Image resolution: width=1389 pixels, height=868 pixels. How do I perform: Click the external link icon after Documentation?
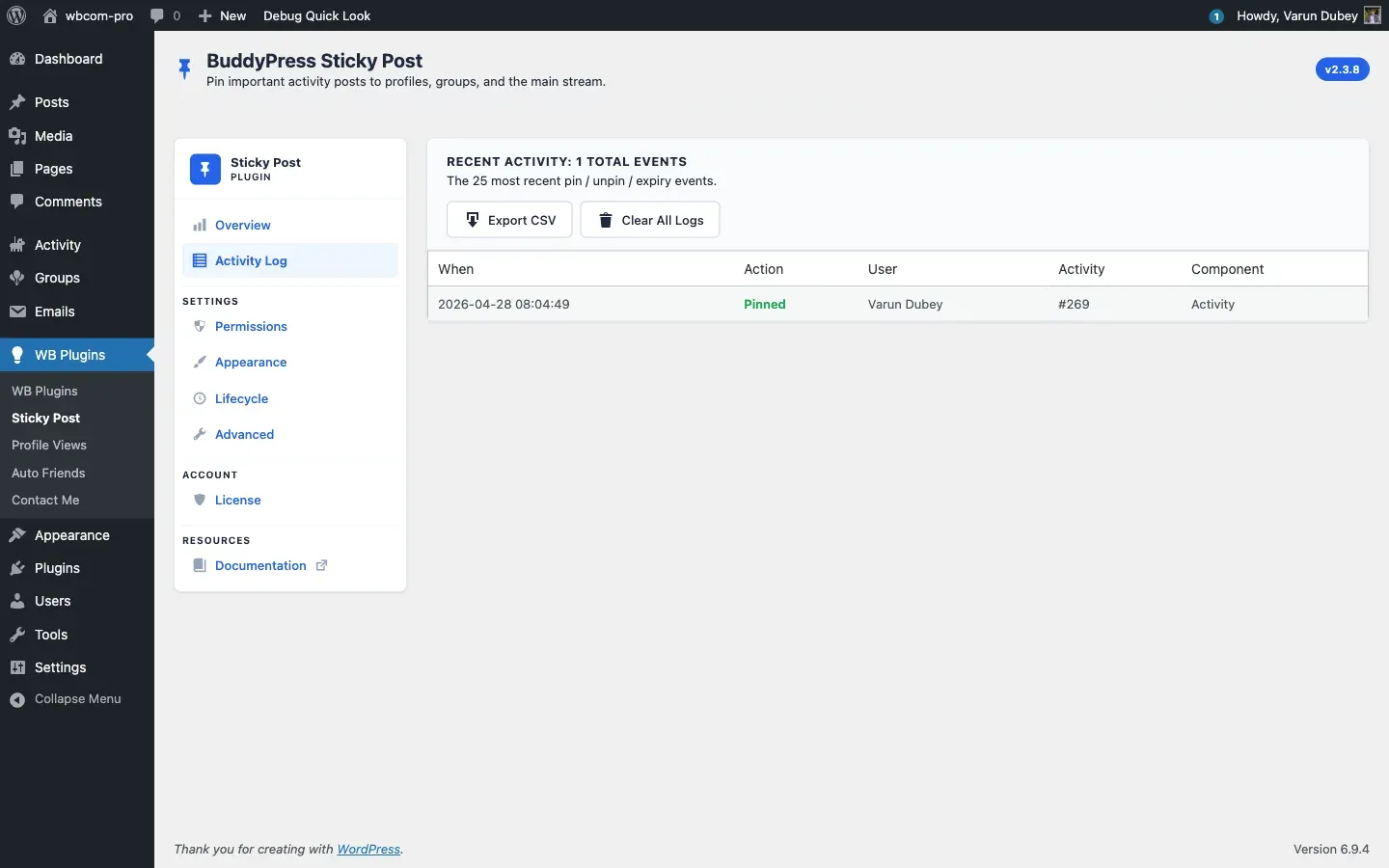pos(322,565)
